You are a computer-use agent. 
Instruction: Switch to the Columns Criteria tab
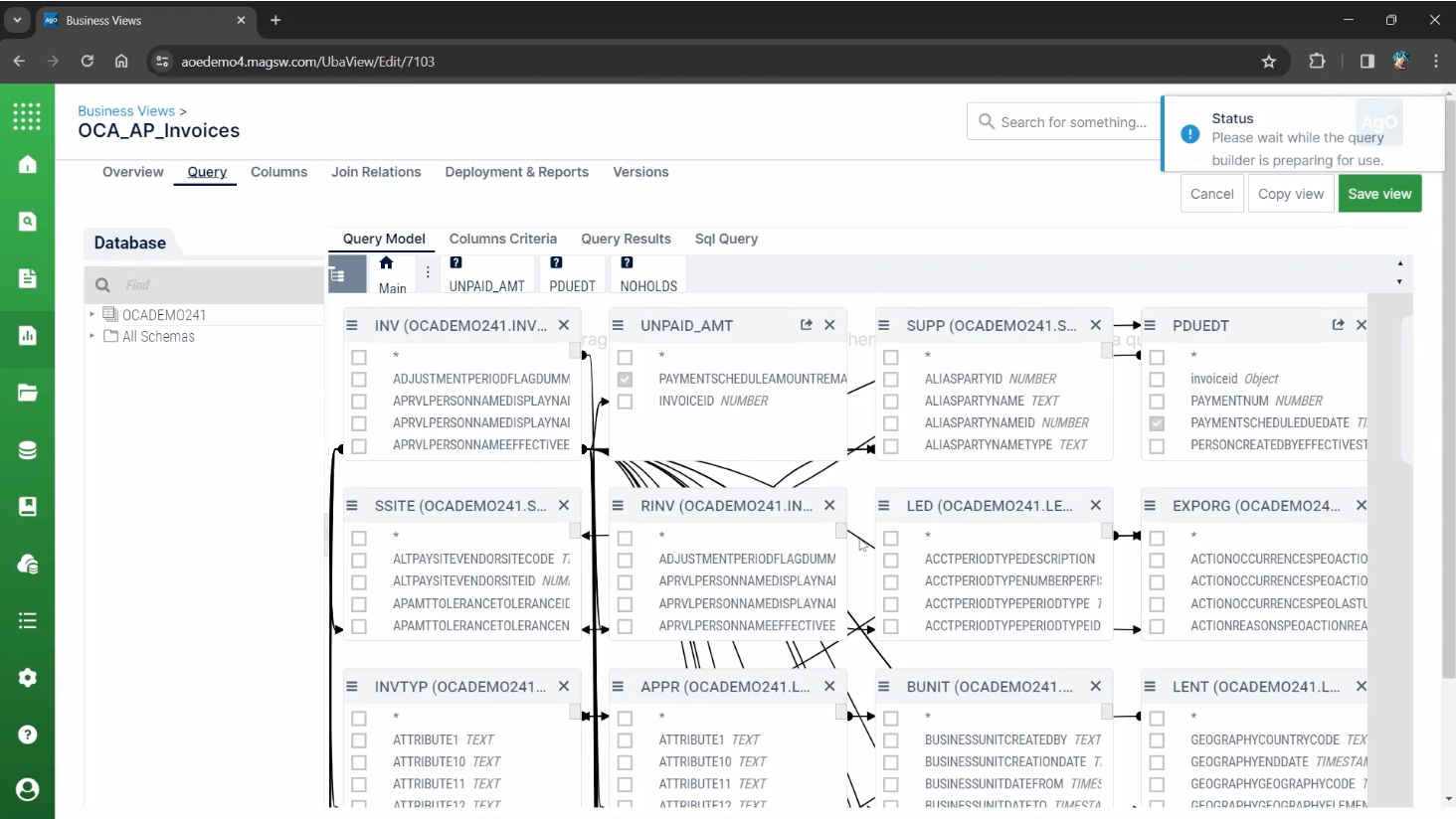click(x=502, y=239)
